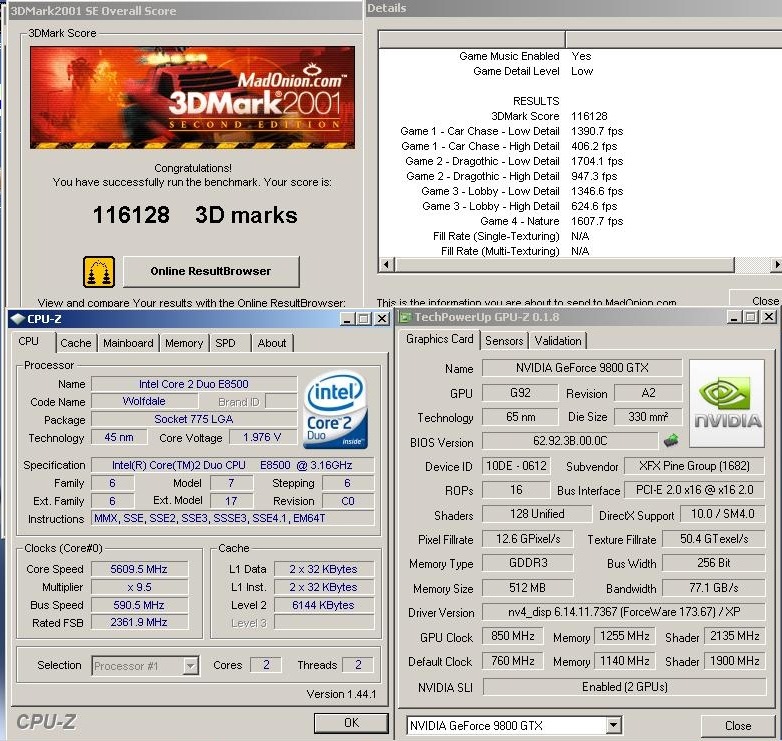Expand the NVIDIA GeForce 9800 GTX dropdown
Image resolution: width=782 pixels, height=741 pixels.
click(614, 725)
